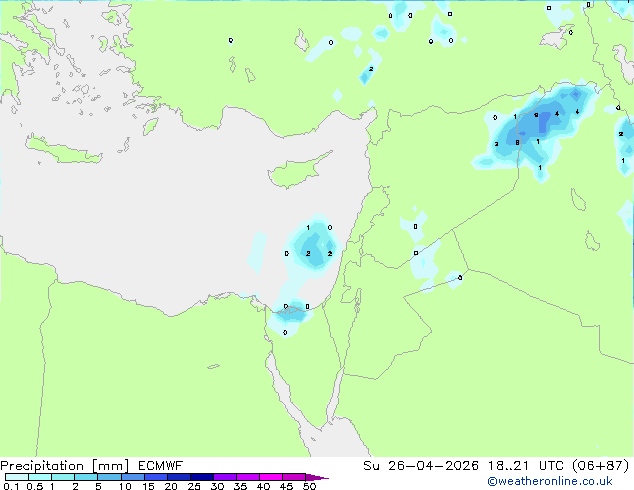
Task: Click the '0.1' legend scale value
Action: [x=11, y=486]
